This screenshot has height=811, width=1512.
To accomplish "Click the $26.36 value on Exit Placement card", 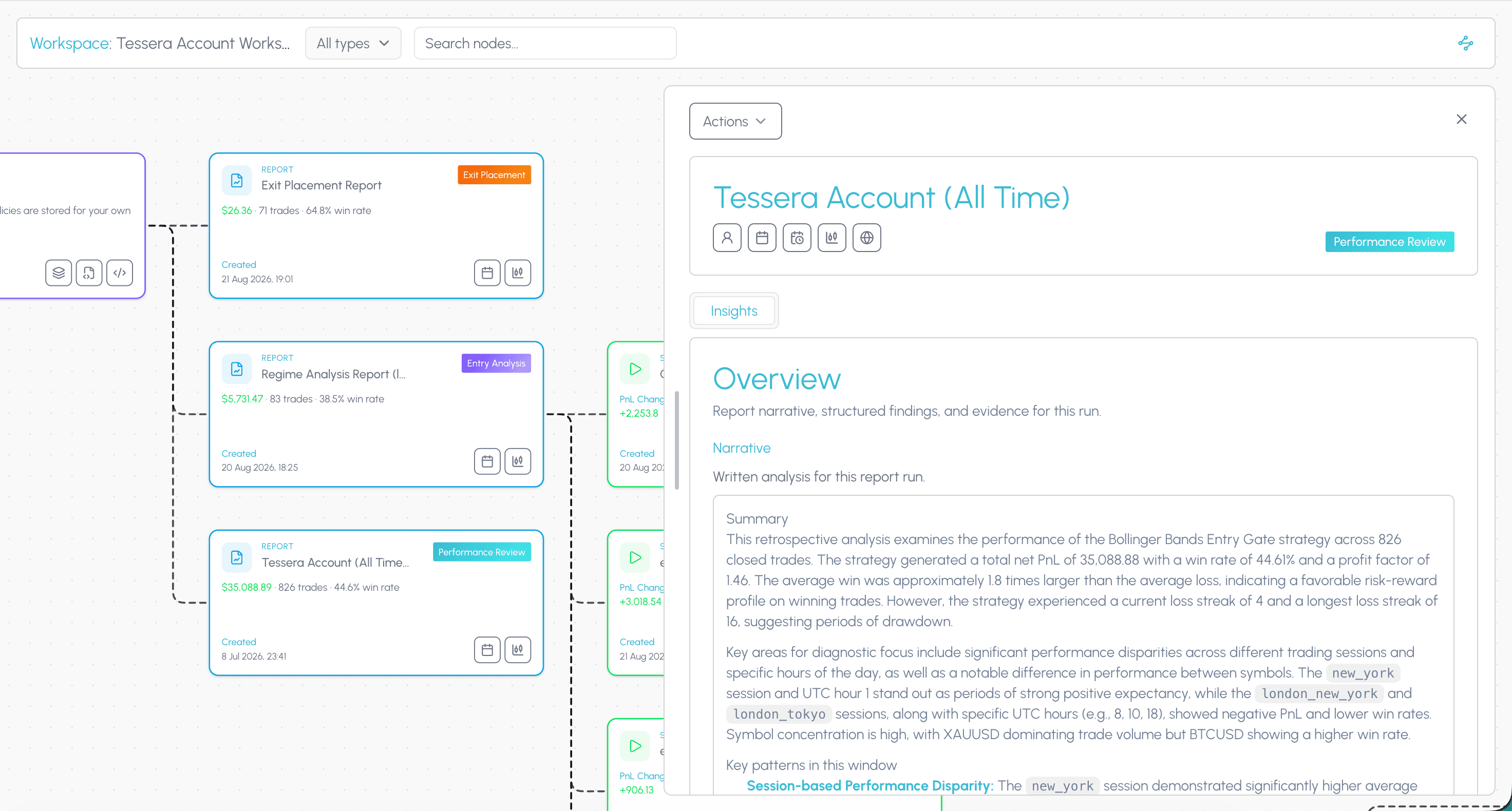I will click(237, 210).
